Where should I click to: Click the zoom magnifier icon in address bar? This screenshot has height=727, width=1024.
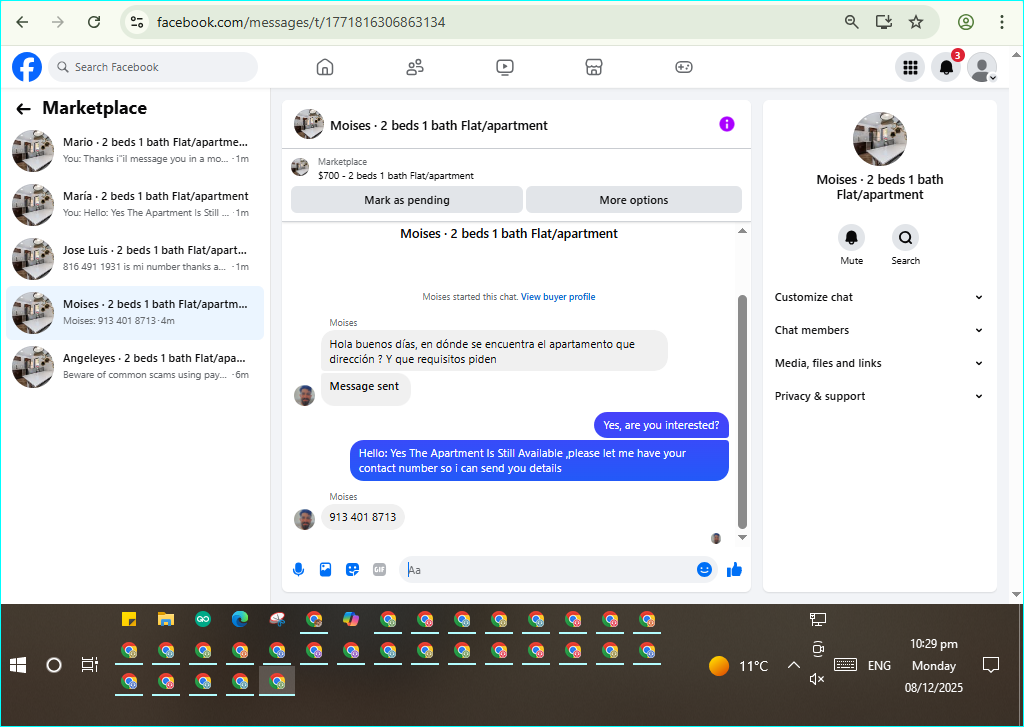click(x=852, y=22)
